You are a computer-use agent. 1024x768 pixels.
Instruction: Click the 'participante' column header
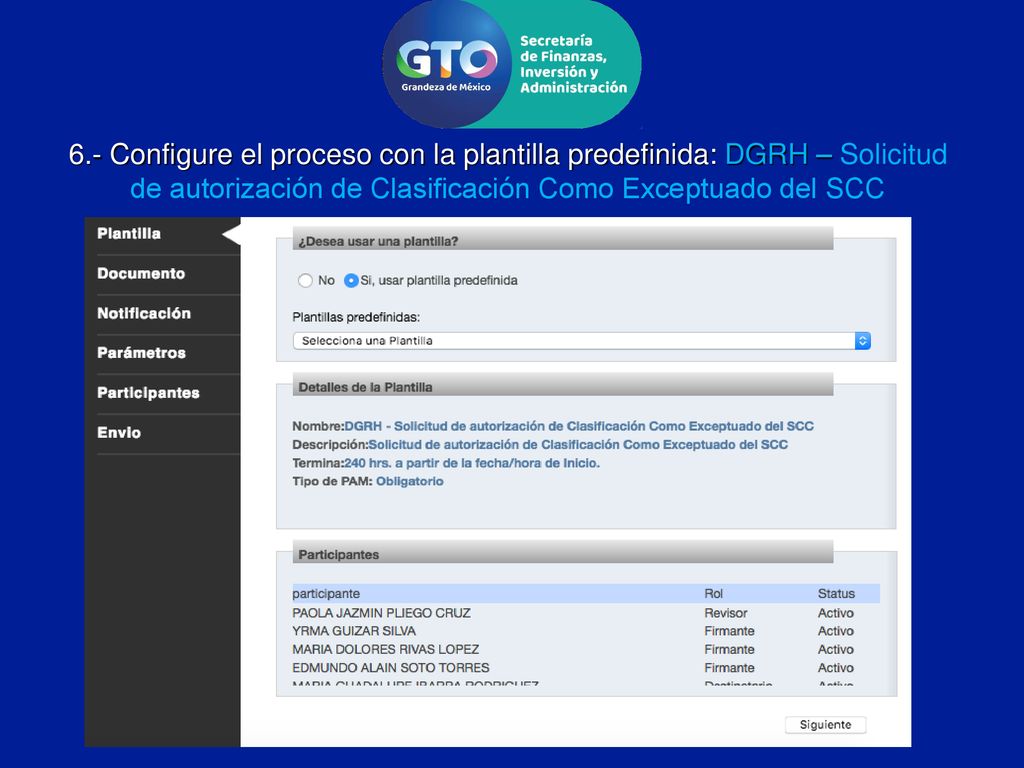click(326, 594)
